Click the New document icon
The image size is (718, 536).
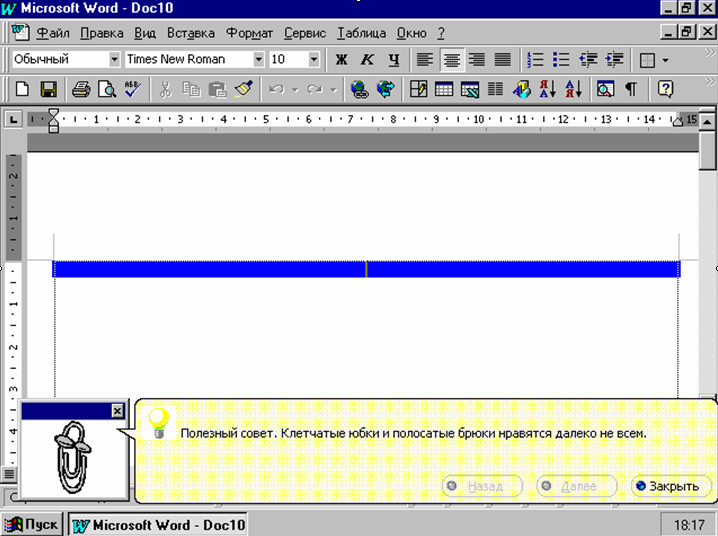click(x=22, y=89)
